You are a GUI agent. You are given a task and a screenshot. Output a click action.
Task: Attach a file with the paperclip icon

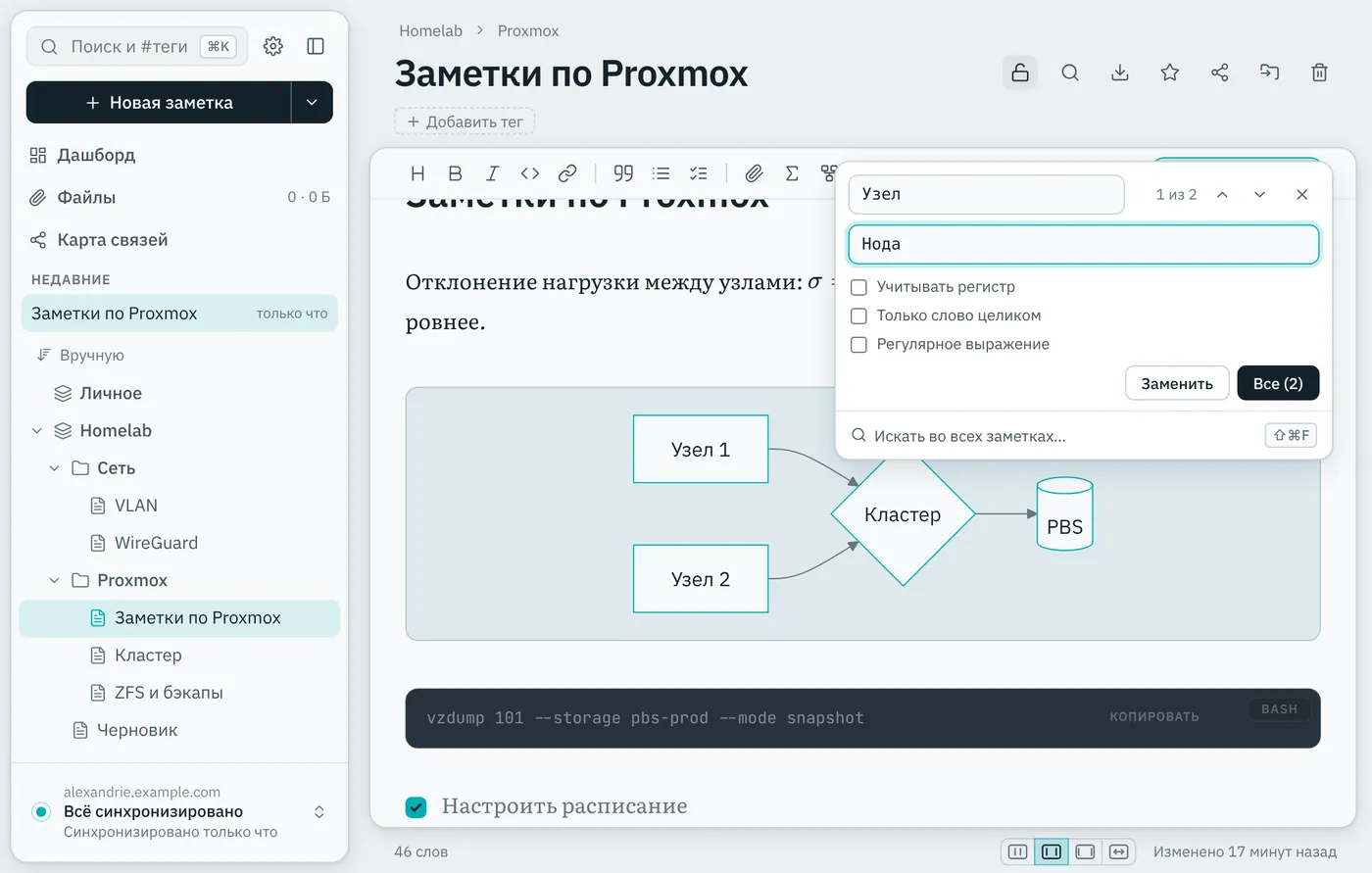coord(754,173)
